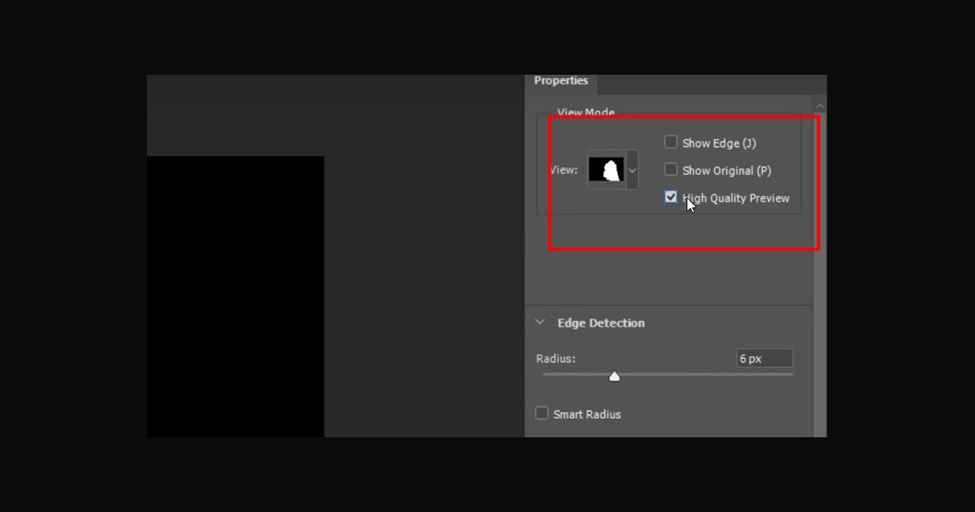Click the Radius label
Screen dimensions: 975x512
(x=556, y=359)
